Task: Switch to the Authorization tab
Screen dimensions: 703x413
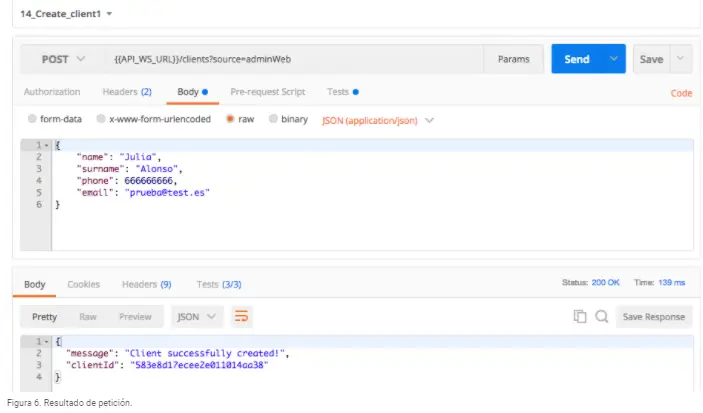Action: pos(52,92)
